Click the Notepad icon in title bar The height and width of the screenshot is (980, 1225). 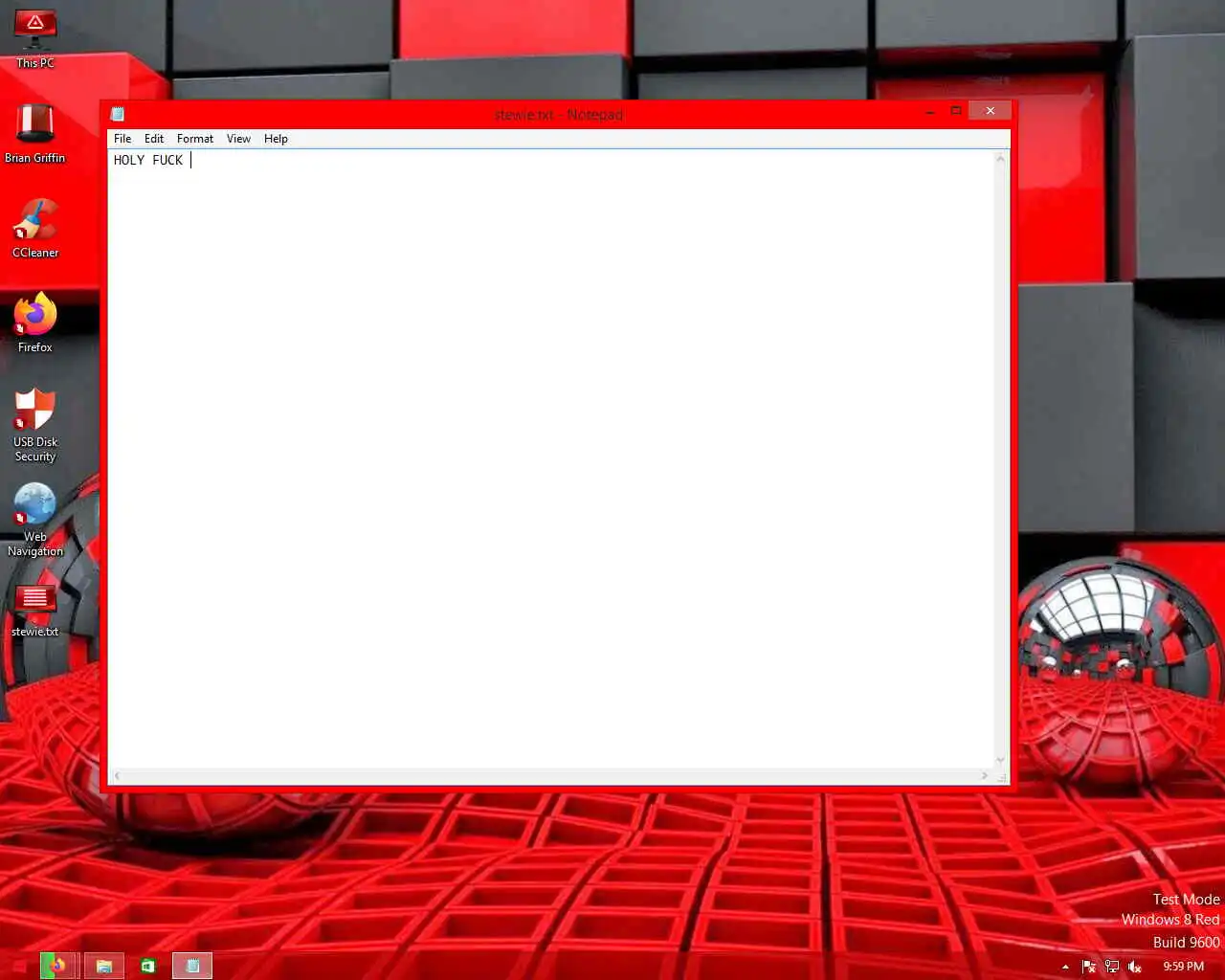tap(118, 114)
